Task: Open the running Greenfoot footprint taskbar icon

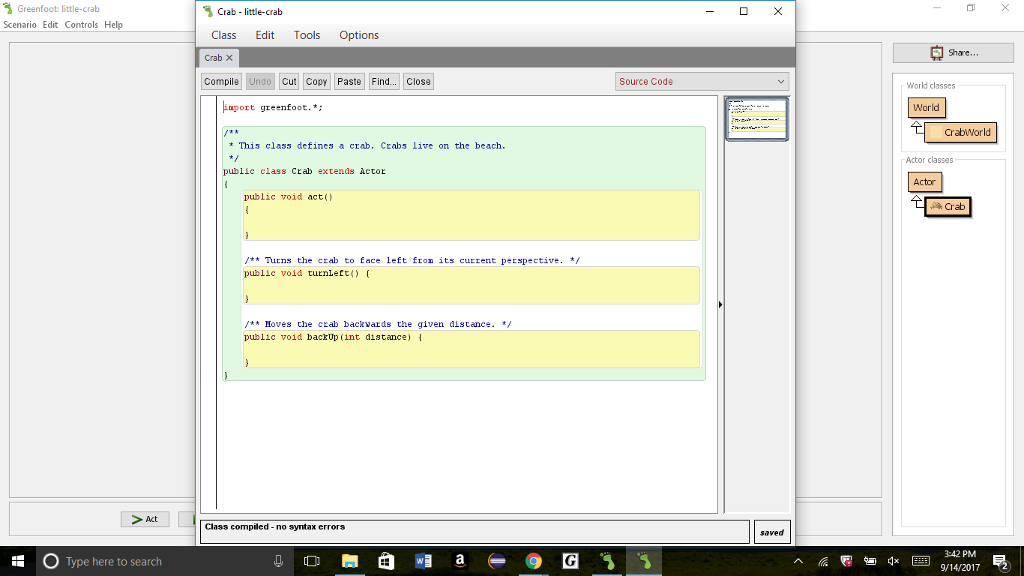Action: click(x=643, y=561)
